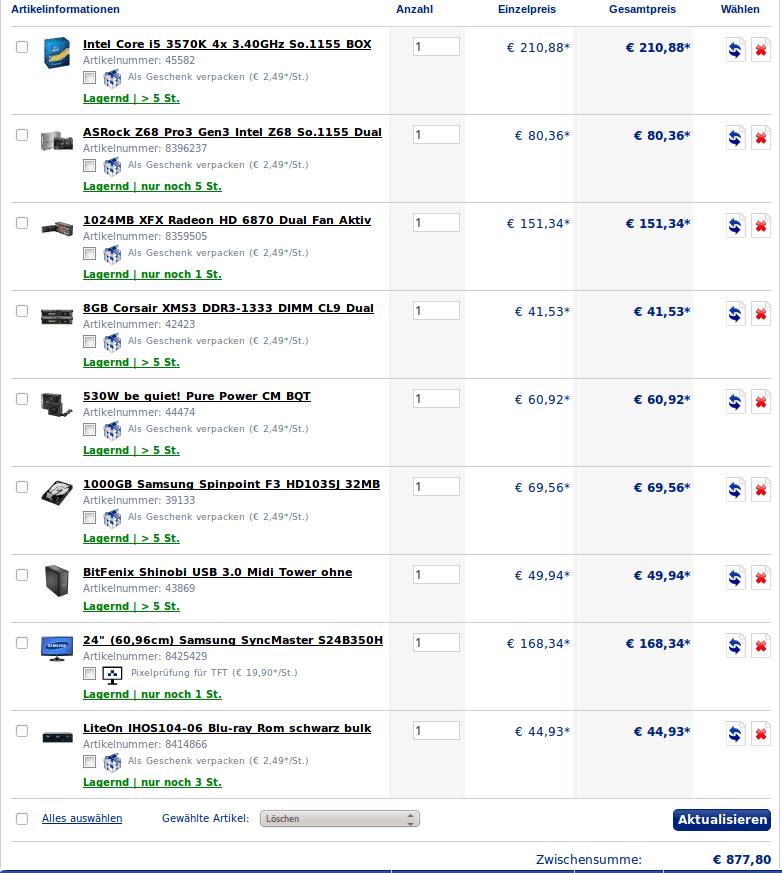Screen dimensions: 782x873
Task: Tick the Pixelprüfung für TFT checkbox
Action: pyautogui.click(x=90, y=673)
